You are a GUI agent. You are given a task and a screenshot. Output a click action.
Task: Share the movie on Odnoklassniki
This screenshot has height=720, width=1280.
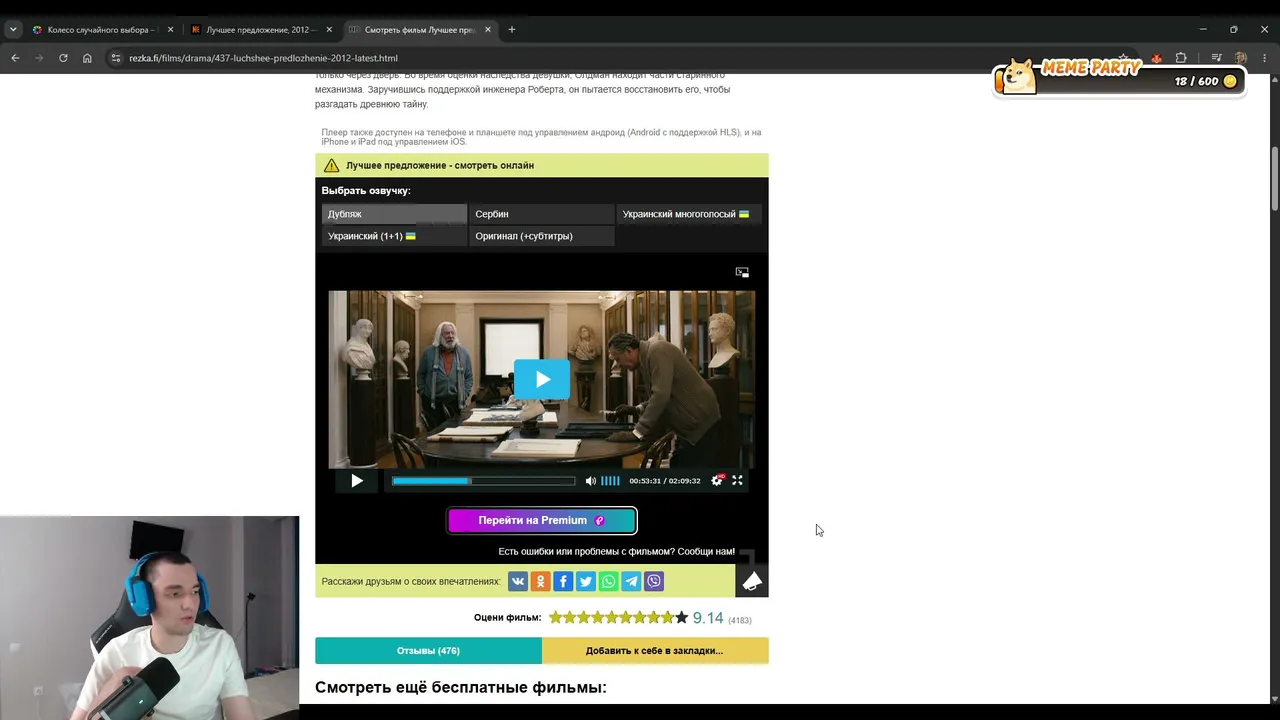pos(540,581)
